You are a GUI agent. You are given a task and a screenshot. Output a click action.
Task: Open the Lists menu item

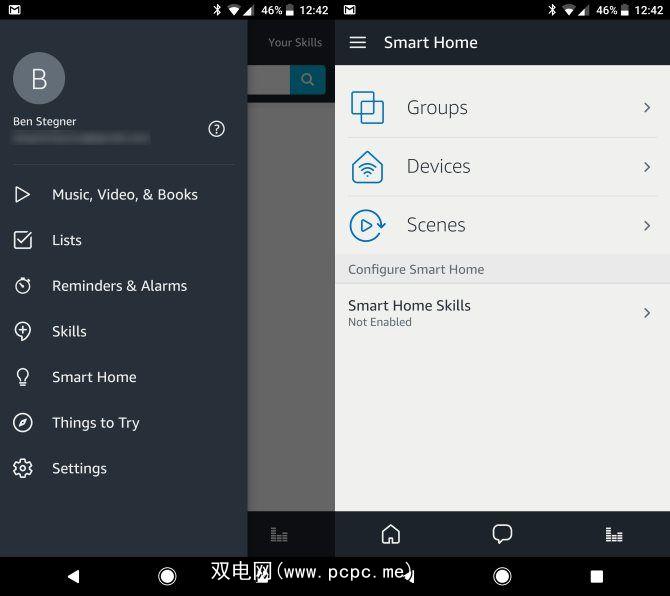123,240
